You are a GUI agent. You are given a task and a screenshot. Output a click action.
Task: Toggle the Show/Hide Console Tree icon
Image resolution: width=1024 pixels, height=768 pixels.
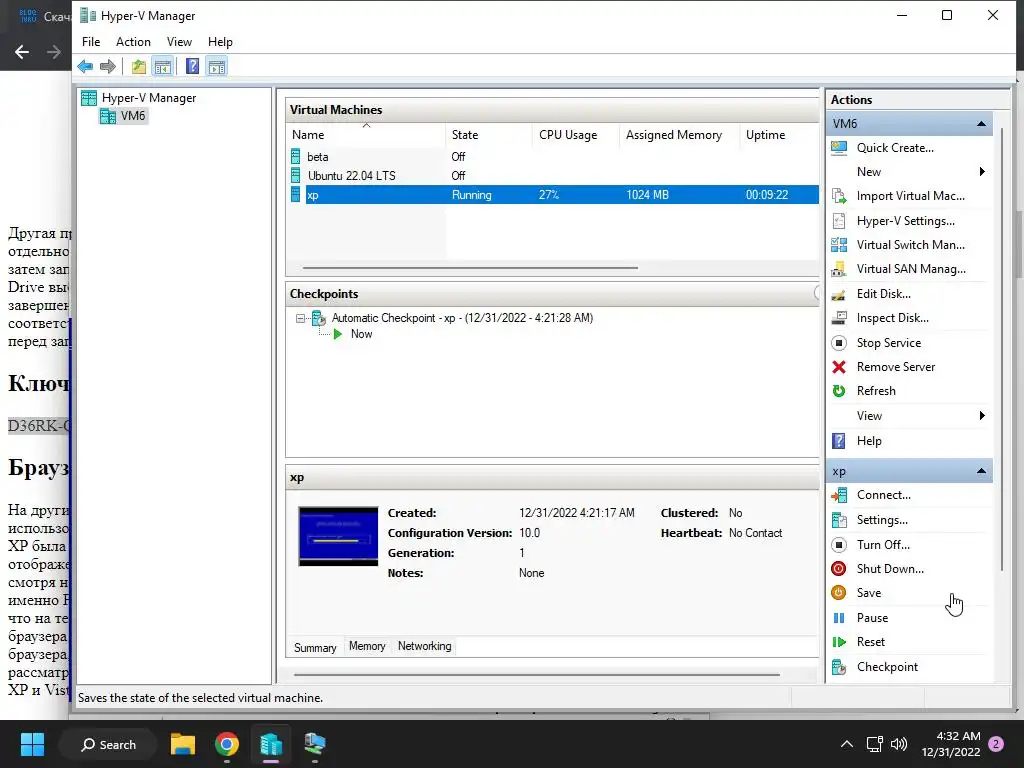point(163,67)
